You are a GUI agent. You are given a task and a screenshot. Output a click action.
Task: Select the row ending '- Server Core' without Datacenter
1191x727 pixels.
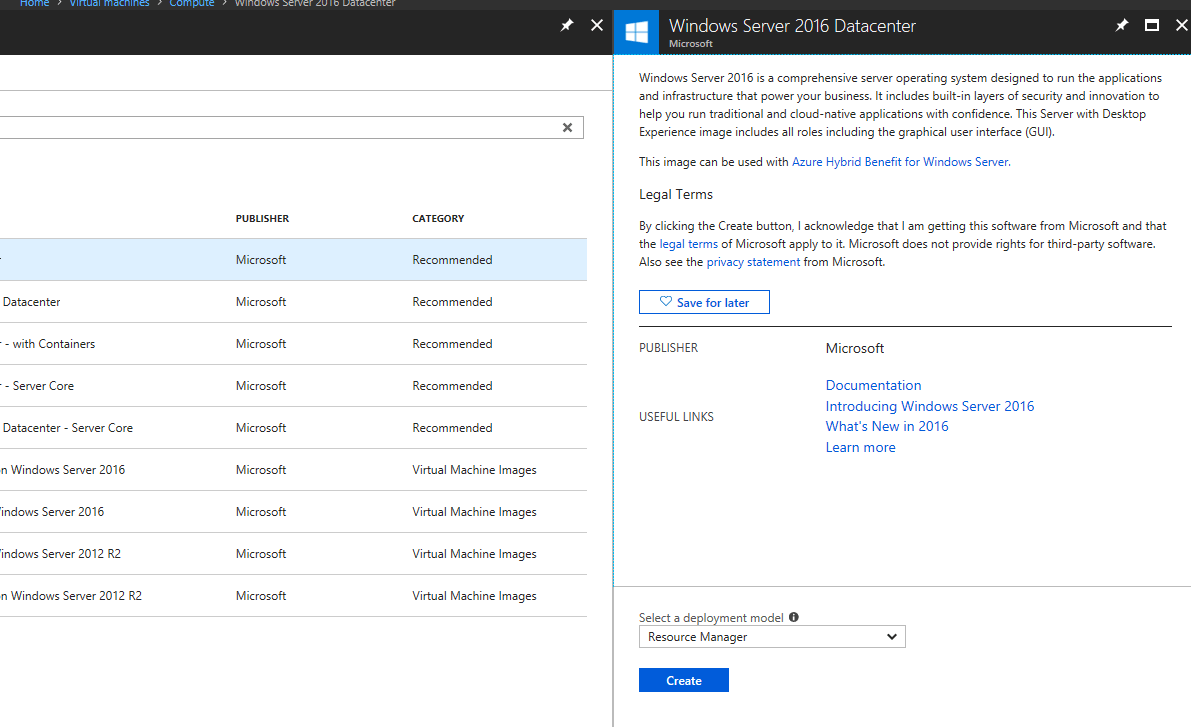tap(293, 386)
